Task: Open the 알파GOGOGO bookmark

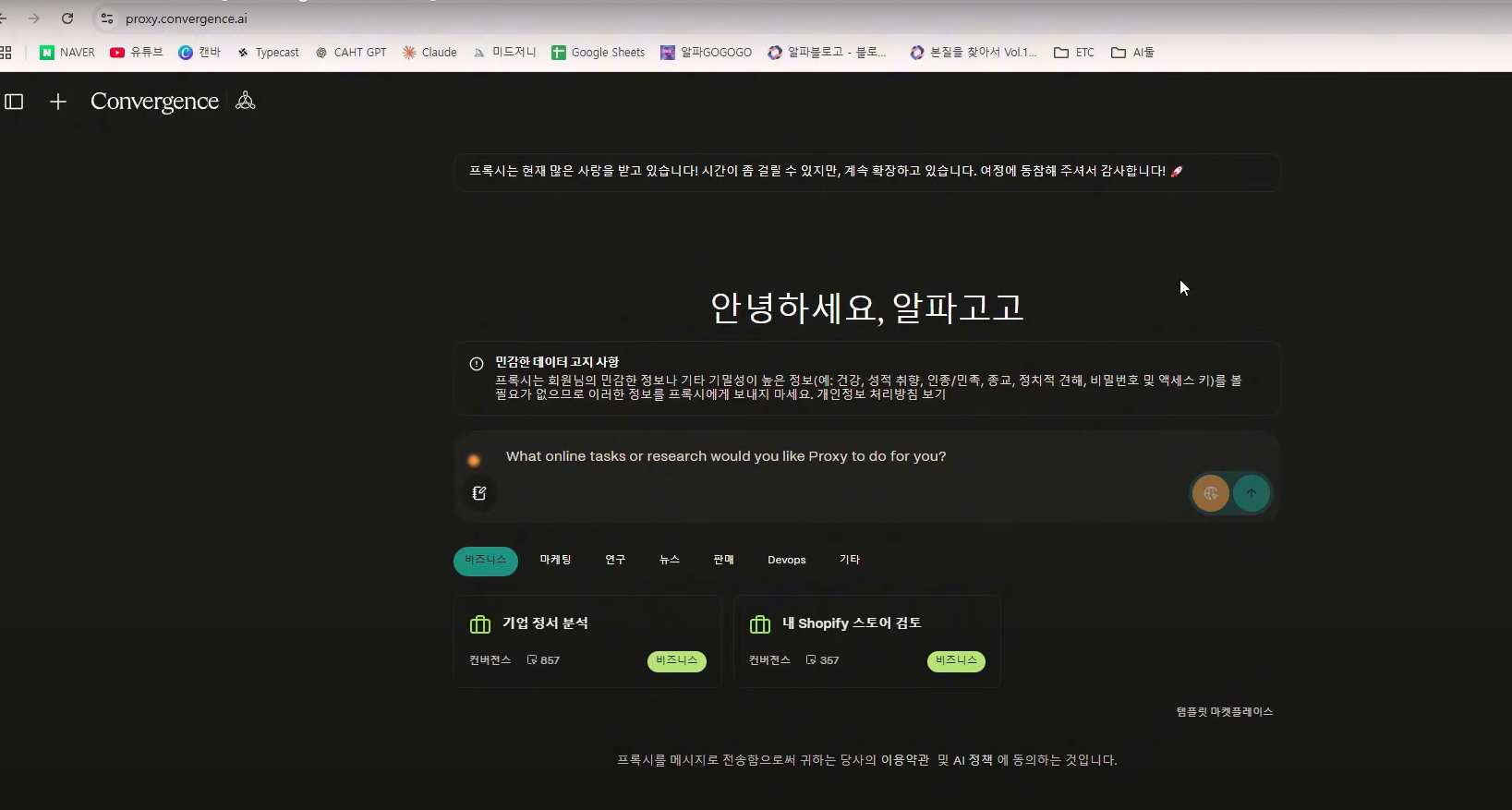Action: click(707, 53)
